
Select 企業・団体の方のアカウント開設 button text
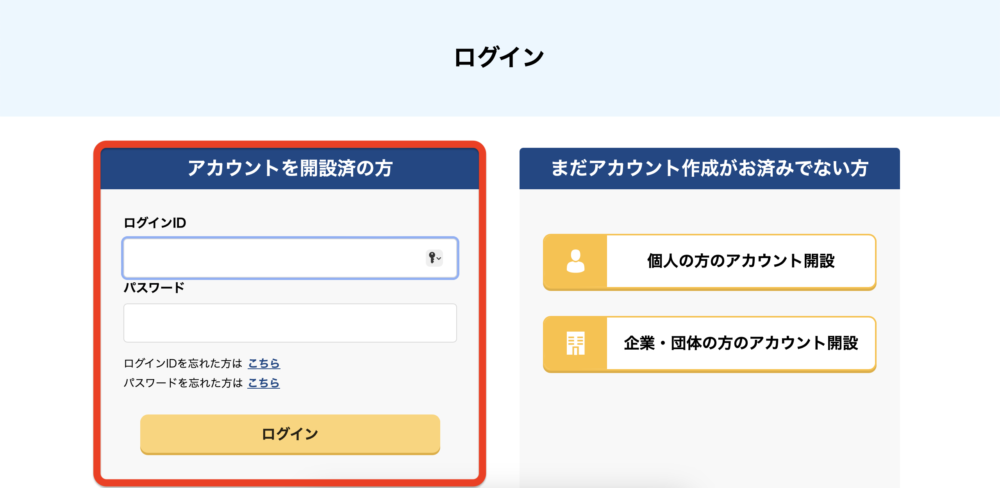click(x=740, y=344)
